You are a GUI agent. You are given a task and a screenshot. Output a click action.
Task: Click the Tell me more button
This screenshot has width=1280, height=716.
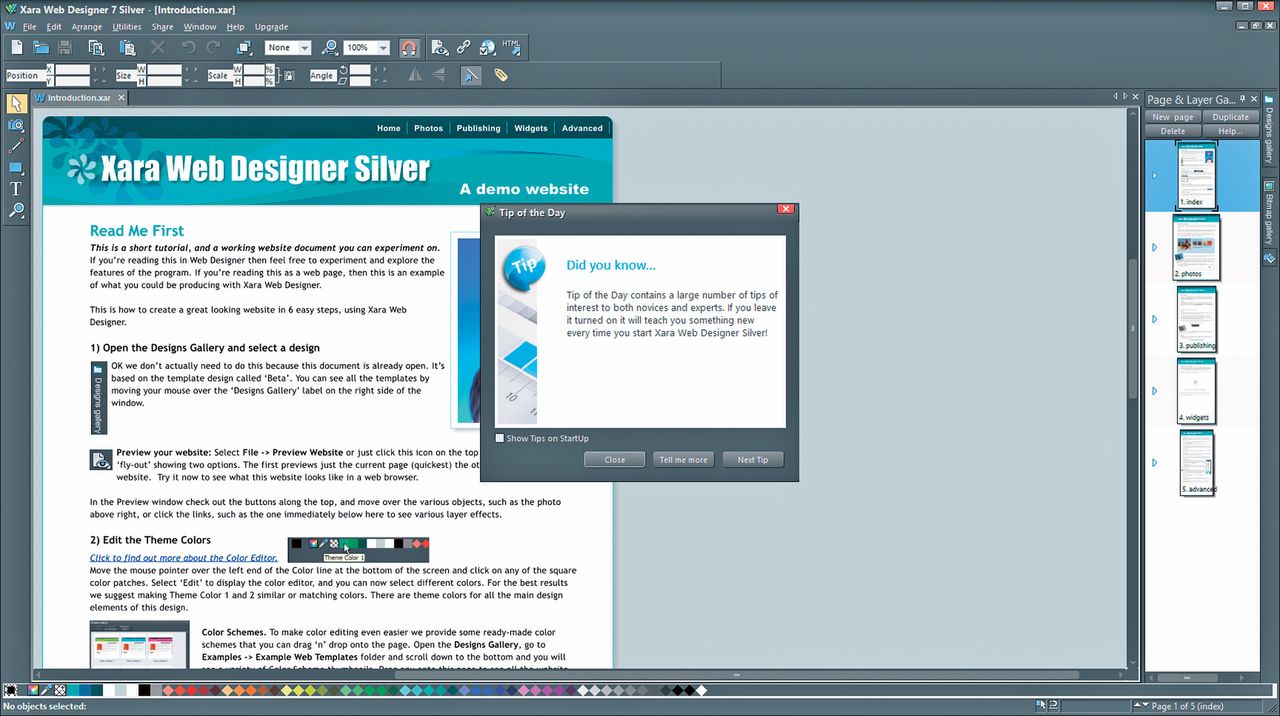[684, 460]
